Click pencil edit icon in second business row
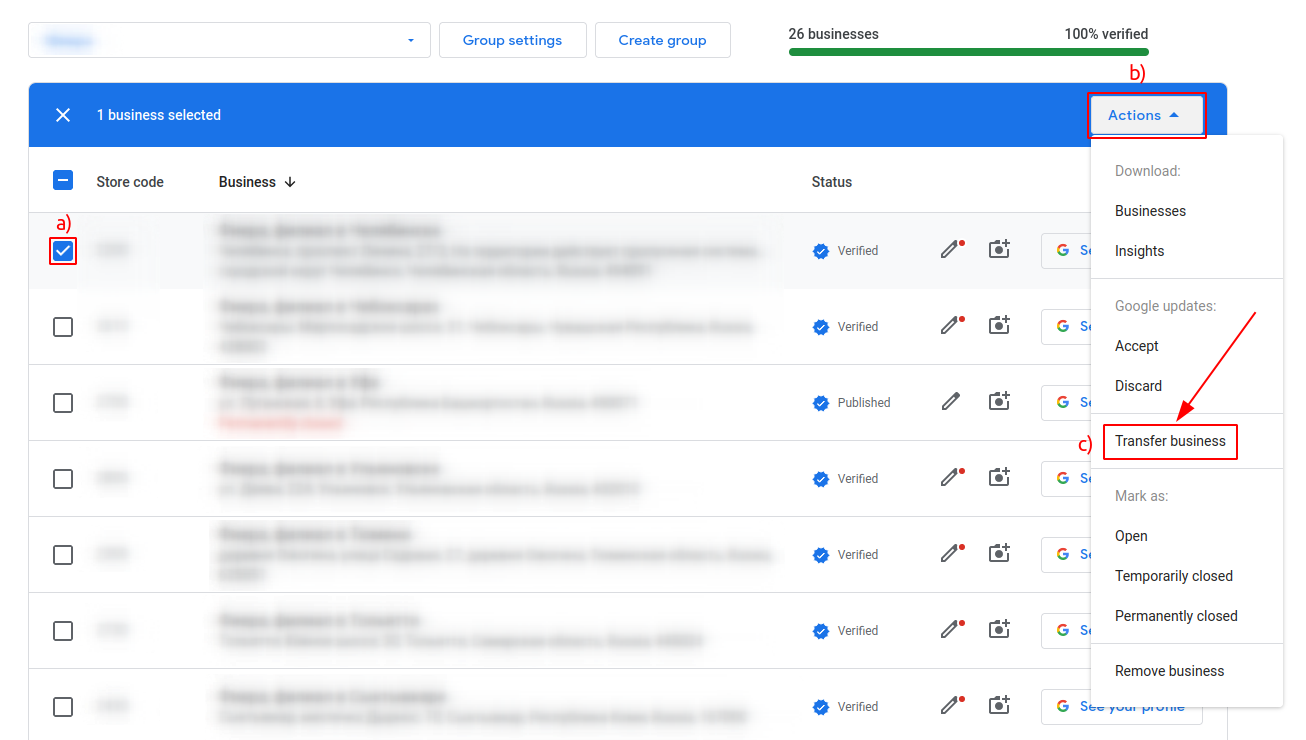 pyautogui.click(x=951, y=326)
